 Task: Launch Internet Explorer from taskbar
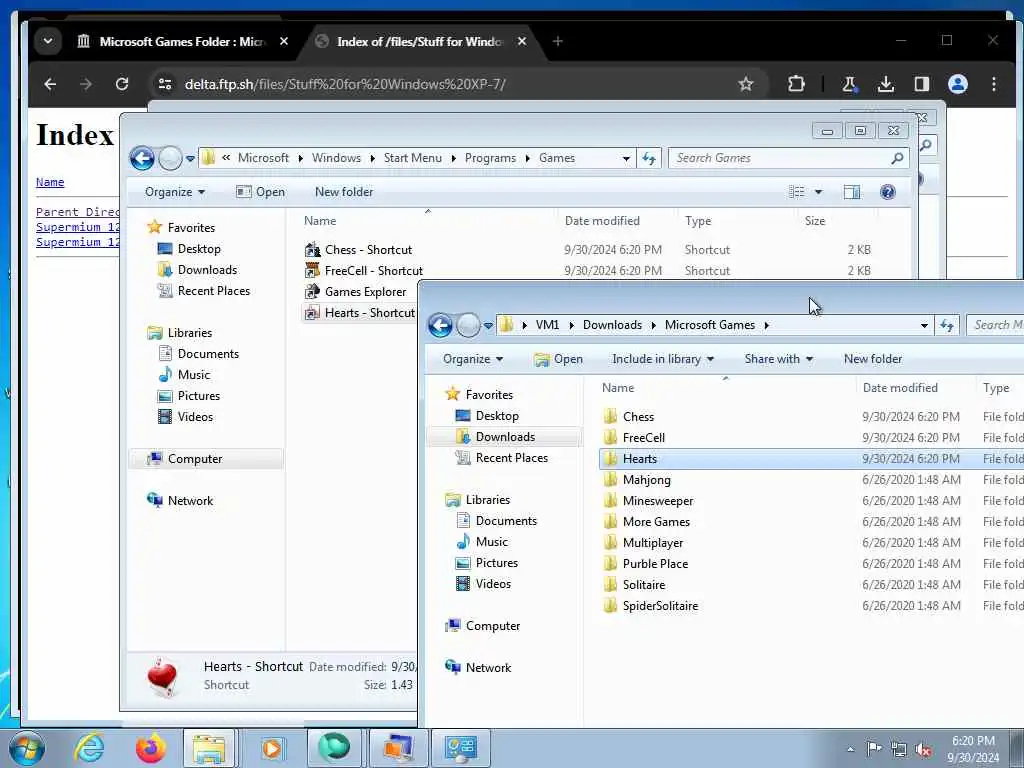point(89,748)
